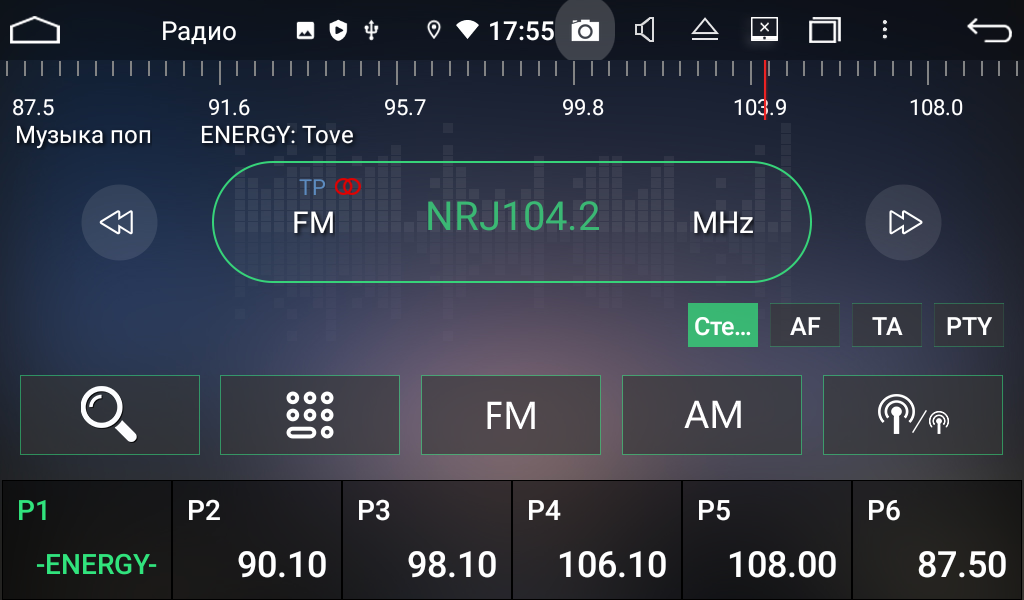Toggle local/distant antenna reception button
This screenshot has width=1024, height=600.
[x=912, y=415]
